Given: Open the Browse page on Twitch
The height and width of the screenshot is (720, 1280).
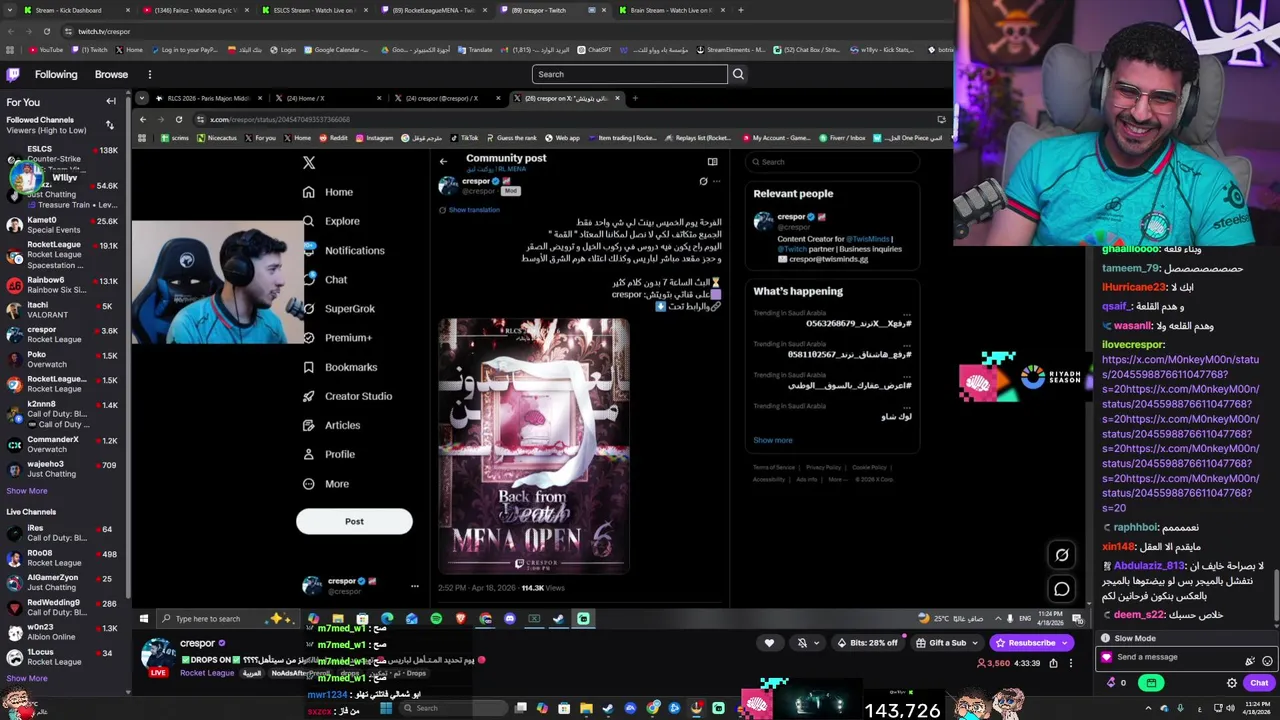Looking at the screenshot, I should tap(111, 74).
